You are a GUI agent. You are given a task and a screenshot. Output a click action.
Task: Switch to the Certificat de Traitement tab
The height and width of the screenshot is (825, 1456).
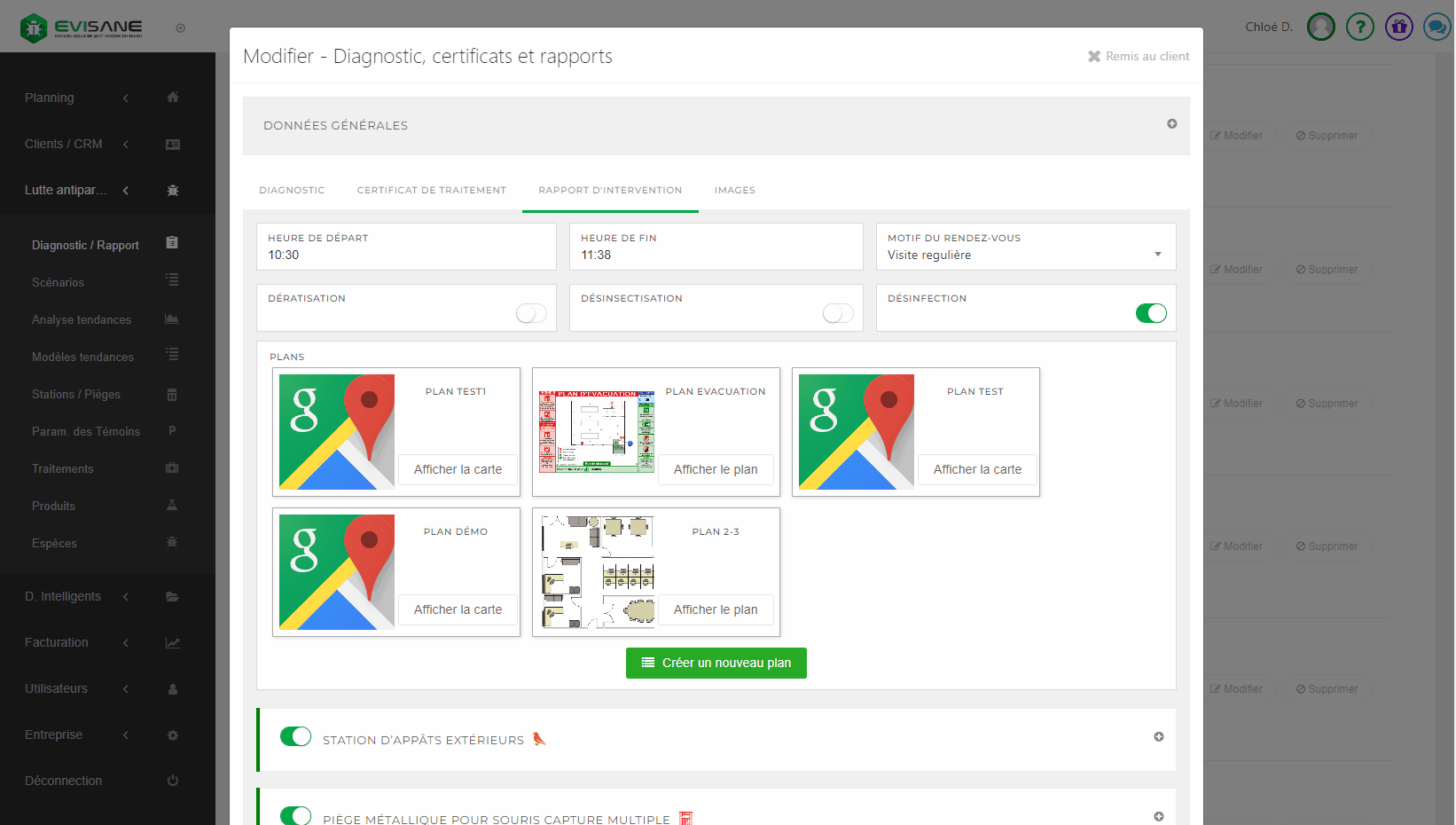(x=431, y=190)
